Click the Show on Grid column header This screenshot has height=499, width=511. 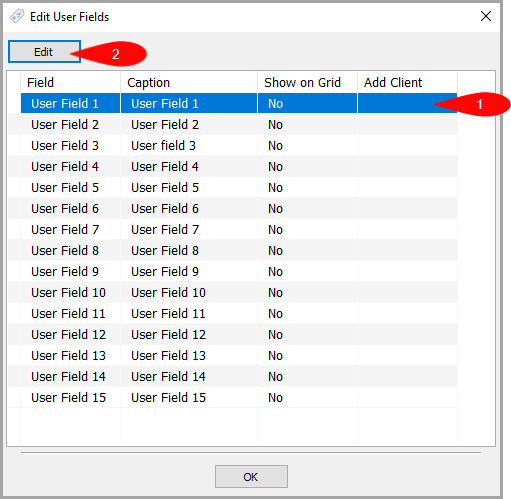(307, 82)
